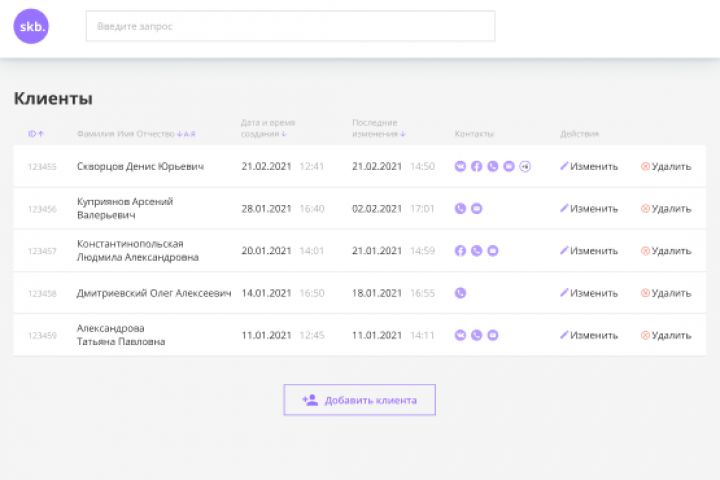Focus the Введите запрос search field

point(290,26)
